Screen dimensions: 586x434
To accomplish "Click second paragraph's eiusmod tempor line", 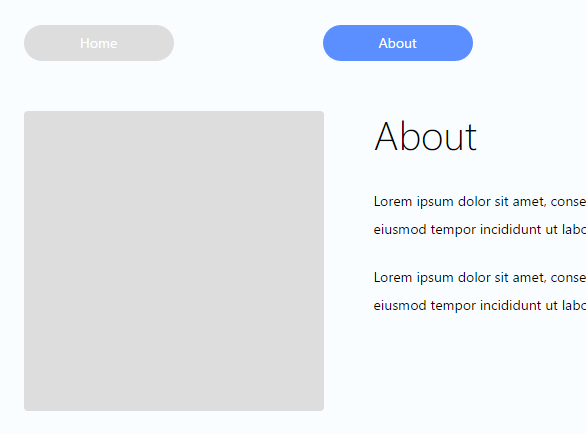I will (x=480, y=306).
